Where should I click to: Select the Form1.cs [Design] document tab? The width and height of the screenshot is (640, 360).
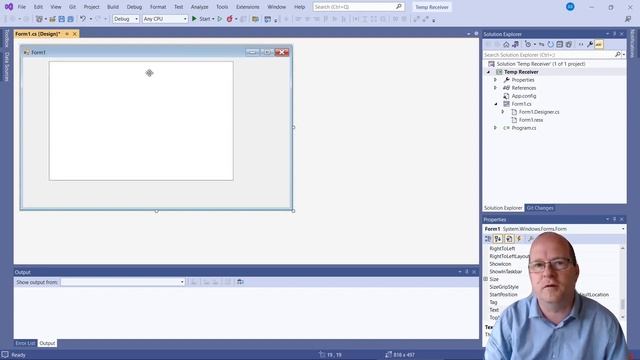pos(38,34)
